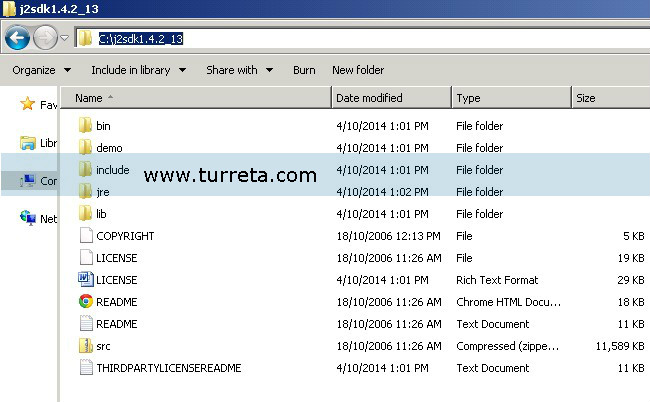This screenshot has height=402, width=650.
Task: Select the LICENSE Rich Text Format icon
Action: pos(86,279)
